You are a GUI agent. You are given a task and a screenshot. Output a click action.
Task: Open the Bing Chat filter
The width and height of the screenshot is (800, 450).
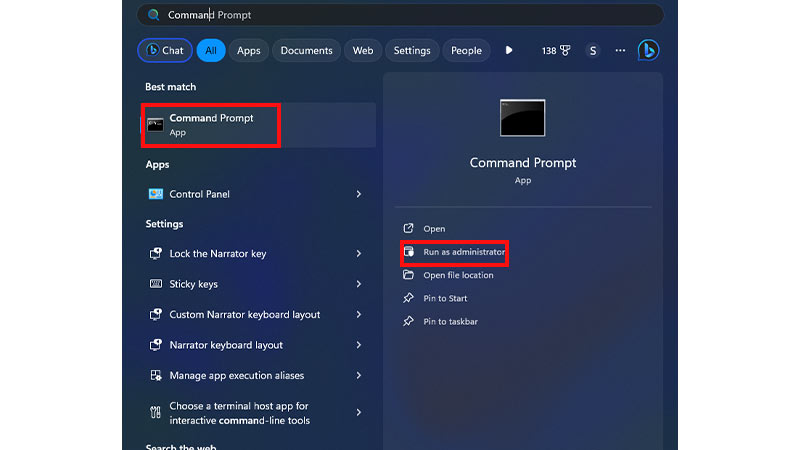click(x=165, y=51)
